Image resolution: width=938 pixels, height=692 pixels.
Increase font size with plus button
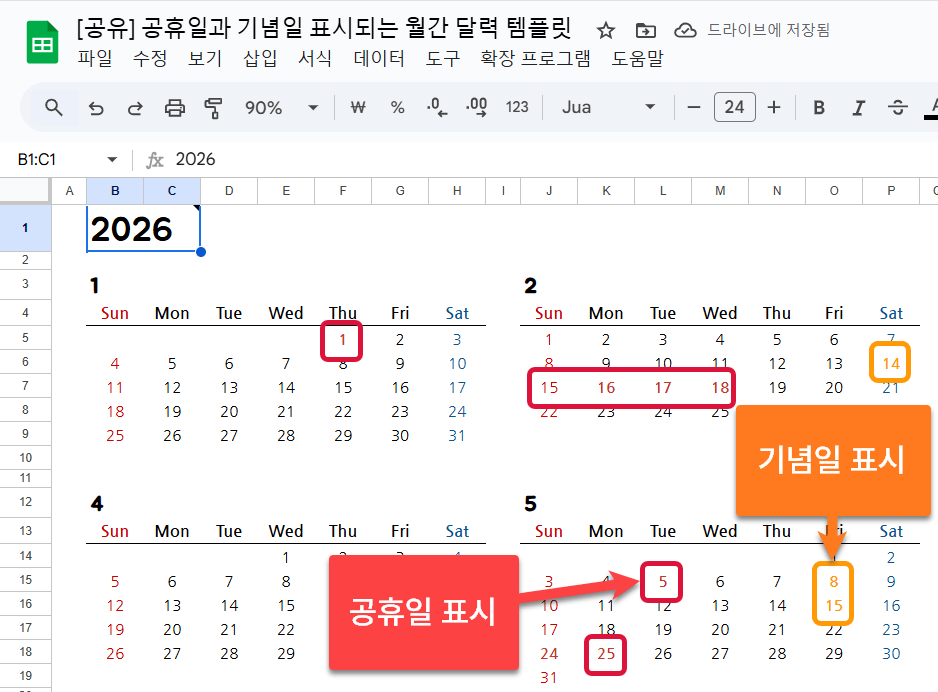click(x=774, y=107)
